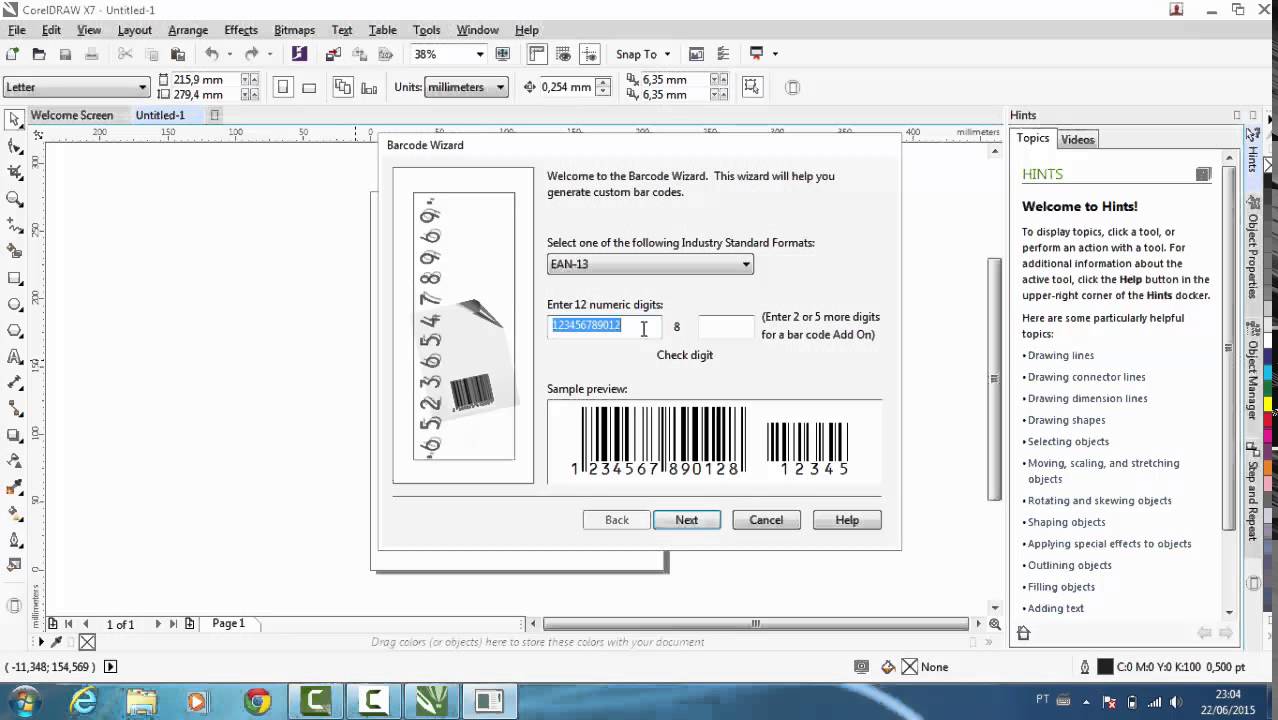Click the 12 numeric digits input field

point(604,326)
